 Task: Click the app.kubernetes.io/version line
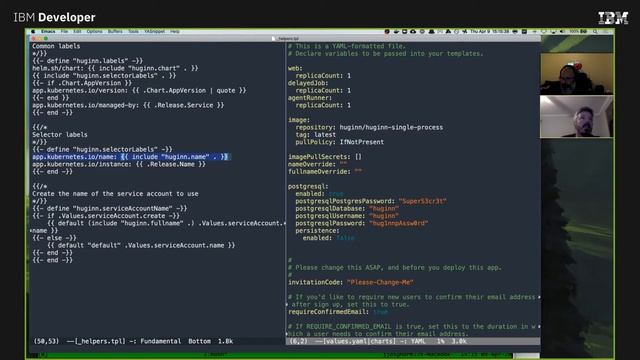coord(139,90)
